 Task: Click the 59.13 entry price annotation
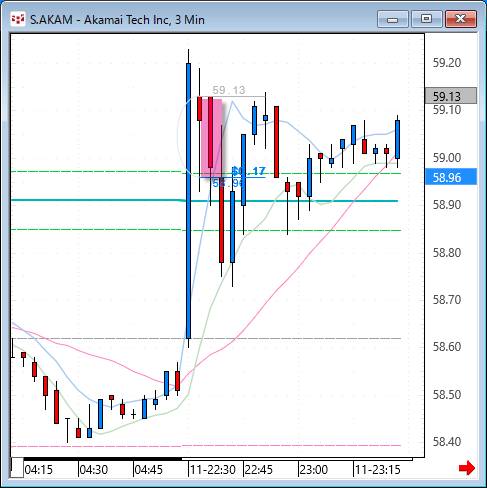(229, 90)
